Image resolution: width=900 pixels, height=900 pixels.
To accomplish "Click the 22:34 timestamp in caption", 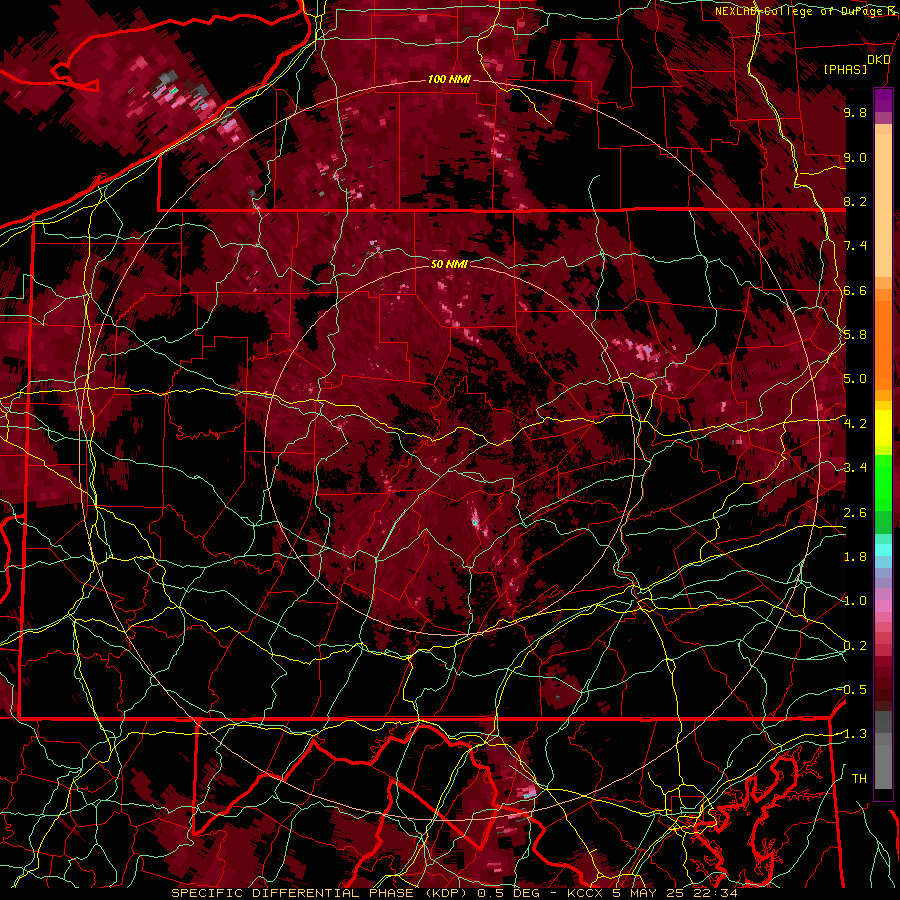I will point(714,893).
